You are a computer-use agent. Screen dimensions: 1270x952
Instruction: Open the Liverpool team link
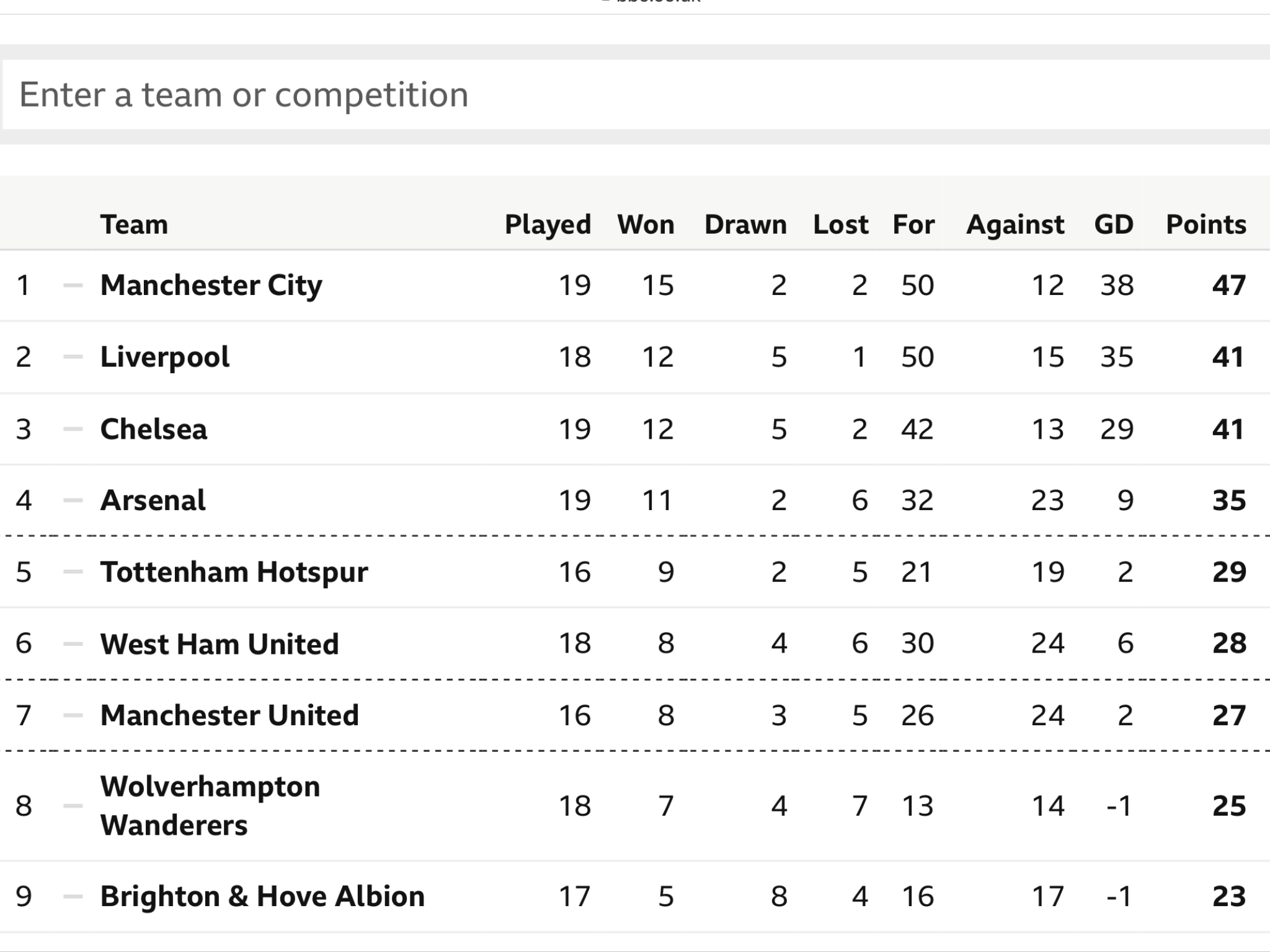click(x=164, y=357)
